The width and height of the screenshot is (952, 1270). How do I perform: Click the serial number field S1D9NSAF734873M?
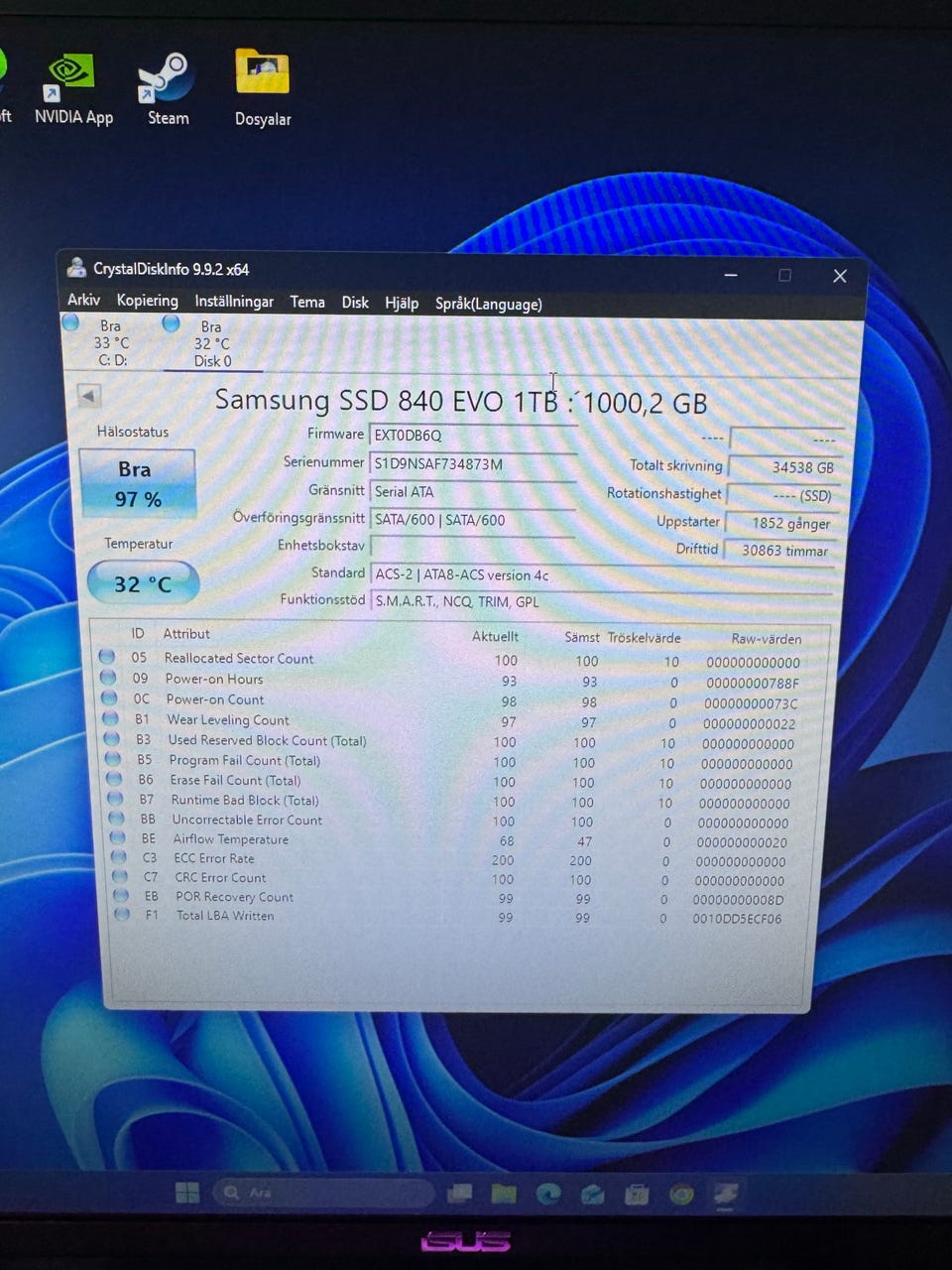(x=473, y=463)
